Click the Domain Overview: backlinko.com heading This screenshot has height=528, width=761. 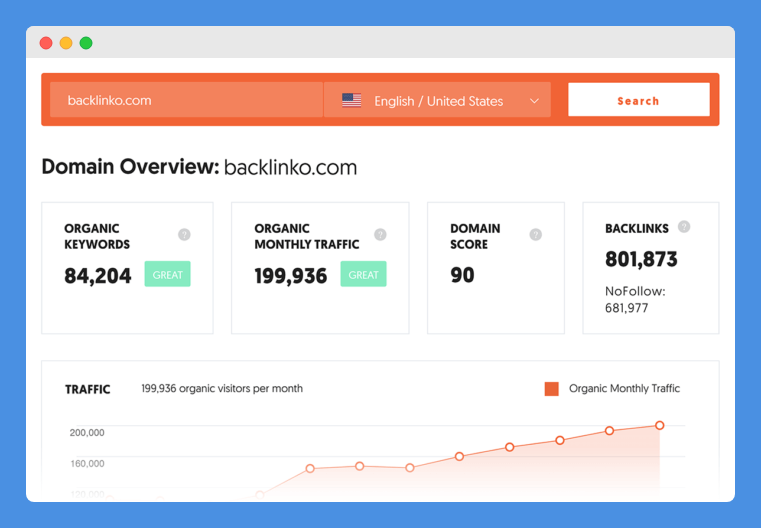click(x=199, y=167)
